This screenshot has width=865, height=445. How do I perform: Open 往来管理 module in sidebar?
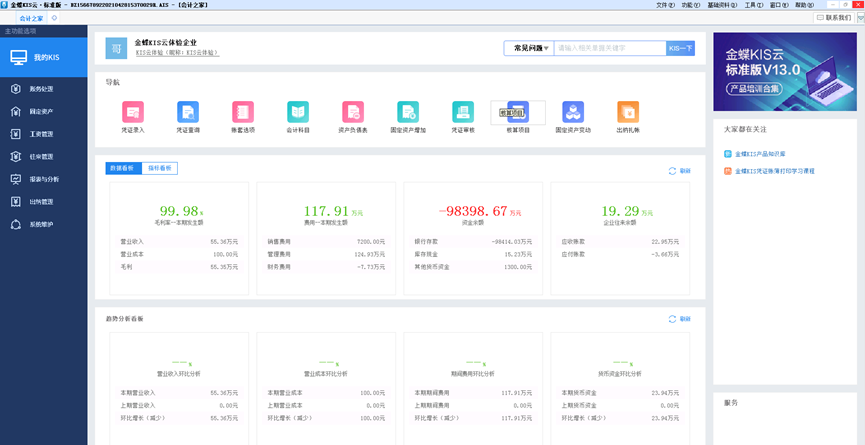(44, 157)
